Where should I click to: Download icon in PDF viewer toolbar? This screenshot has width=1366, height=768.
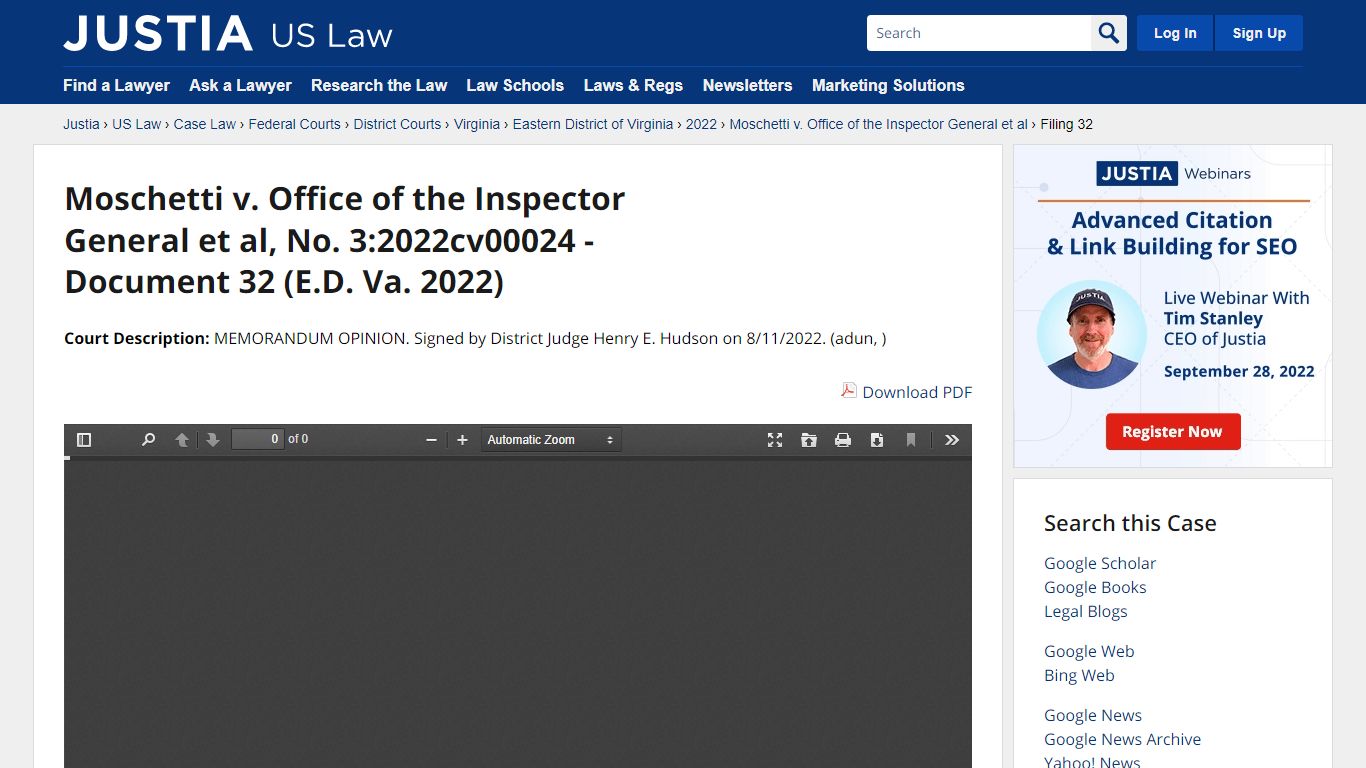tap(877, 440)
